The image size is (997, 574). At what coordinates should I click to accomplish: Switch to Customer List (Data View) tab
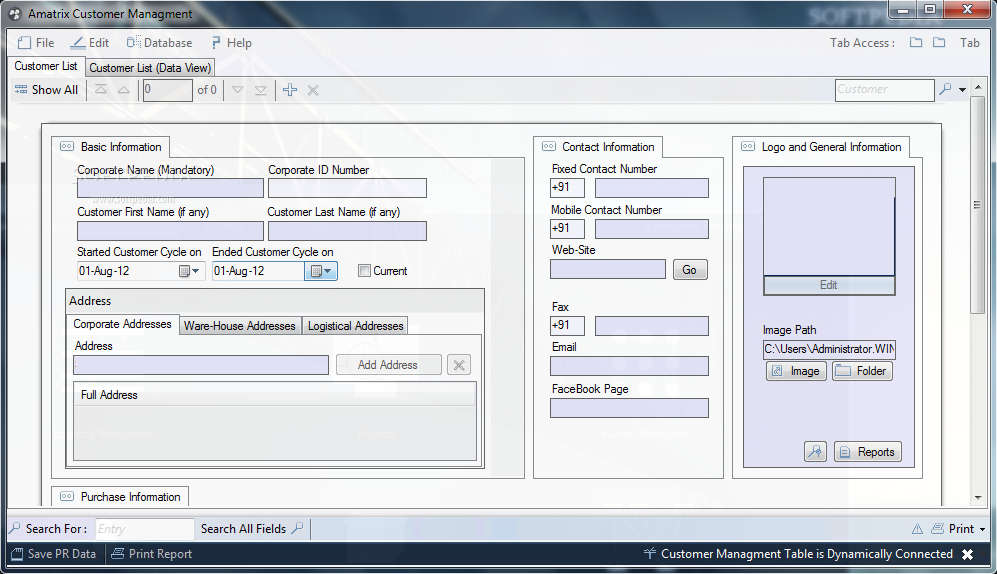pyautogui.click(x=149, y=68)
